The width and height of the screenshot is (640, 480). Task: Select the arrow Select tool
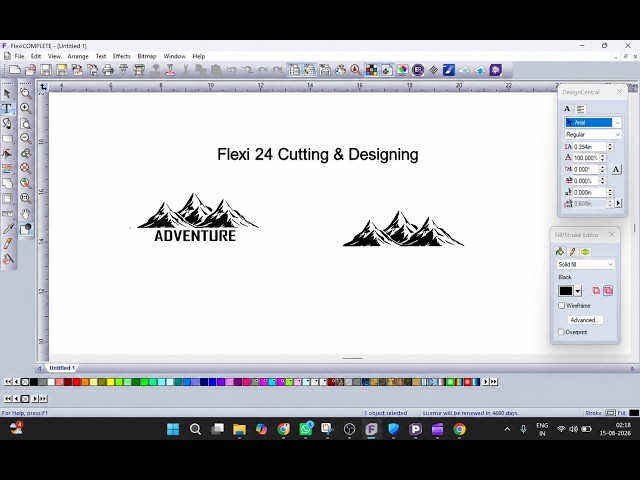[x=7, y=93]
